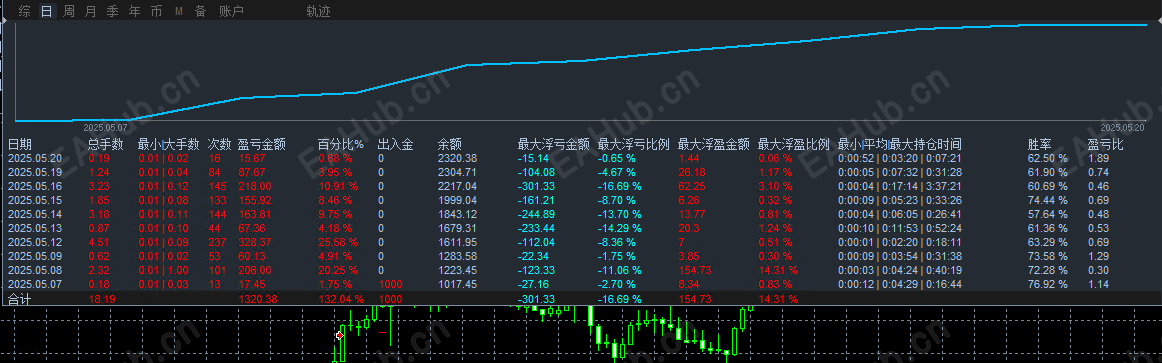Open the 备 tab

click(200, 11)
